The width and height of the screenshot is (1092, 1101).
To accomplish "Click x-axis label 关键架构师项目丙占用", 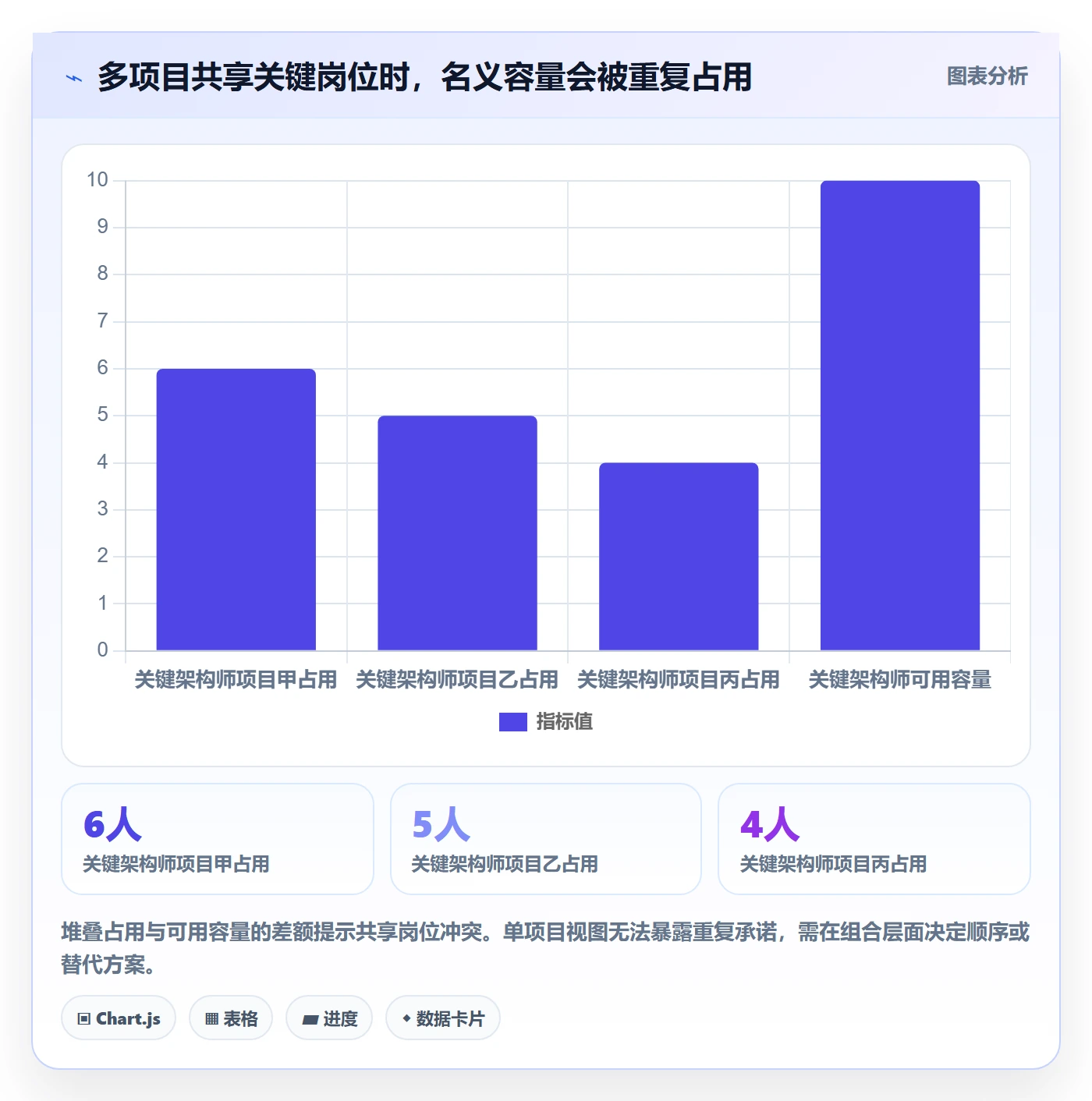I will coord(679,680).
